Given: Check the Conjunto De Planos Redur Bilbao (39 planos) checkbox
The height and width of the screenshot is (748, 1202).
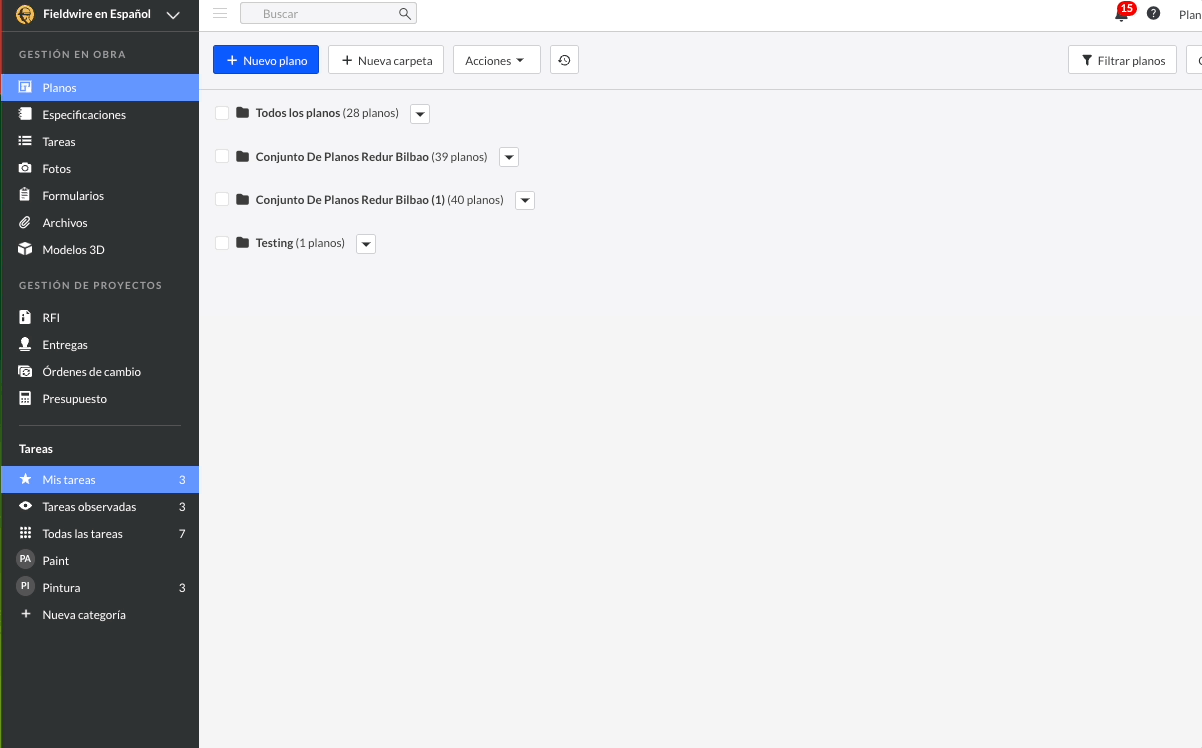Looking at the screenshot, I should 222,156.
